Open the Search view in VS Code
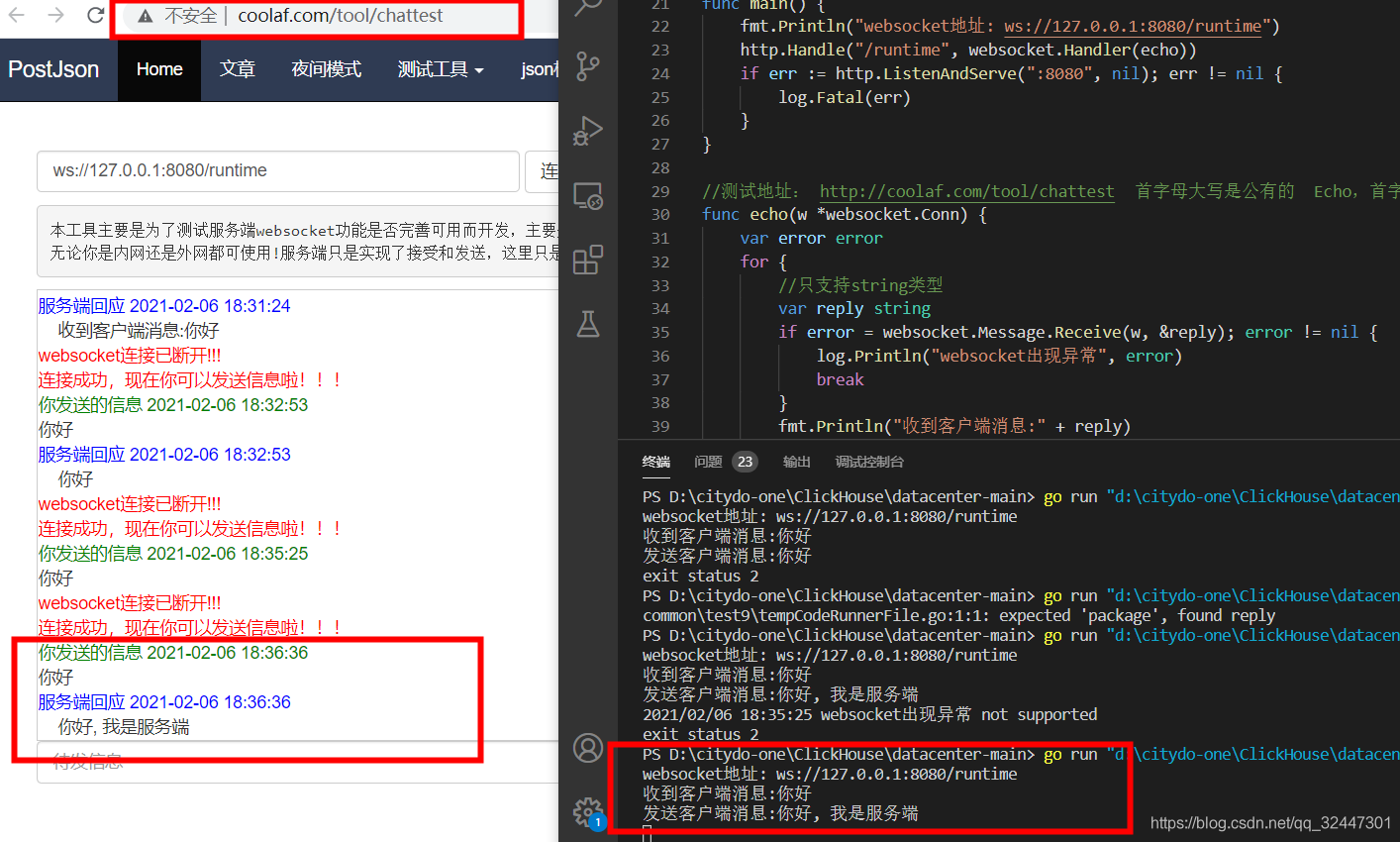The width and height of the screenshot is (1400, 842). click(x=588, y=7)
